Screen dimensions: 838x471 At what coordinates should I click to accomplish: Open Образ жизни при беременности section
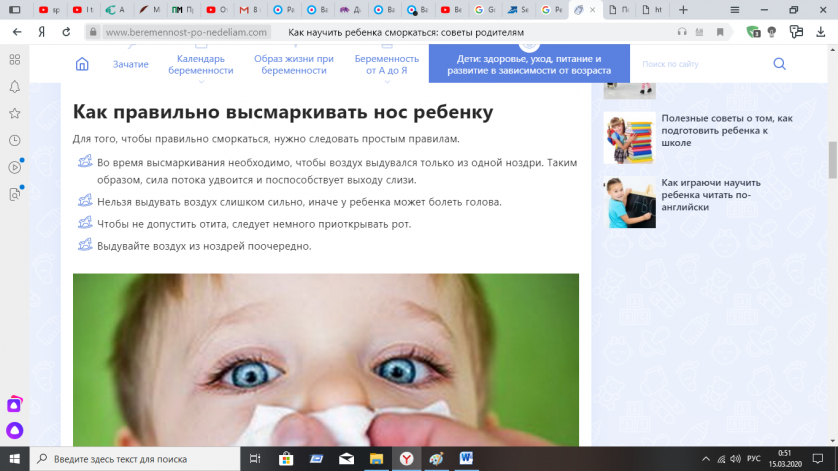click(294, 65)
